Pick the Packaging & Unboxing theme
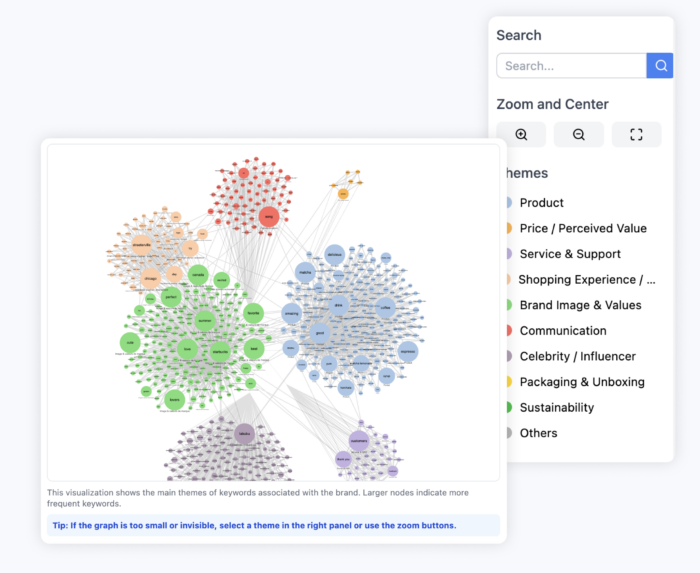Viewport: 700px width, 573px height. coord(582,382)
